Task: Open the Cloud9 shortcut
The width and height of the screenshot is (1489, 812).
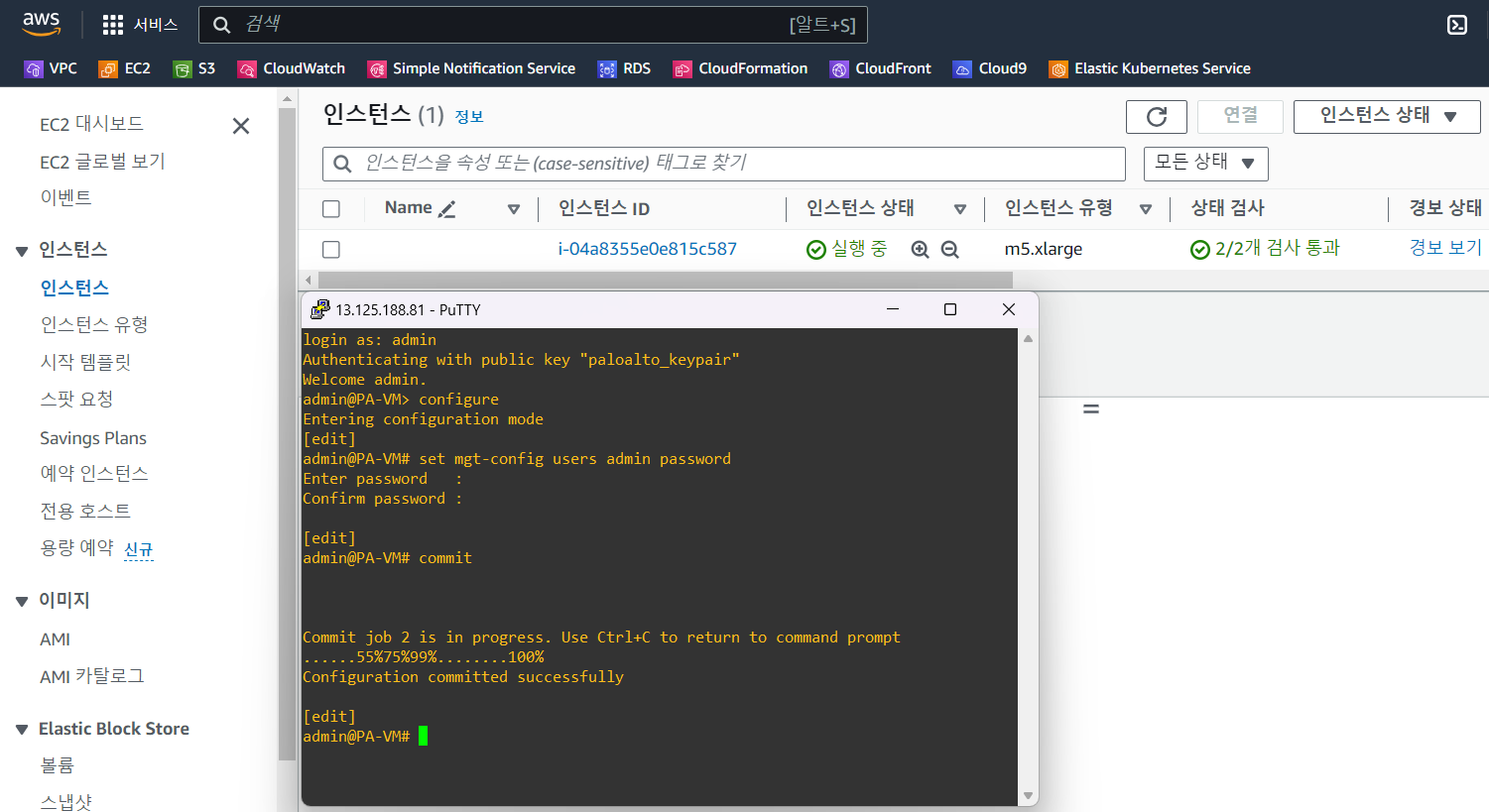Action: pos(990,68)
